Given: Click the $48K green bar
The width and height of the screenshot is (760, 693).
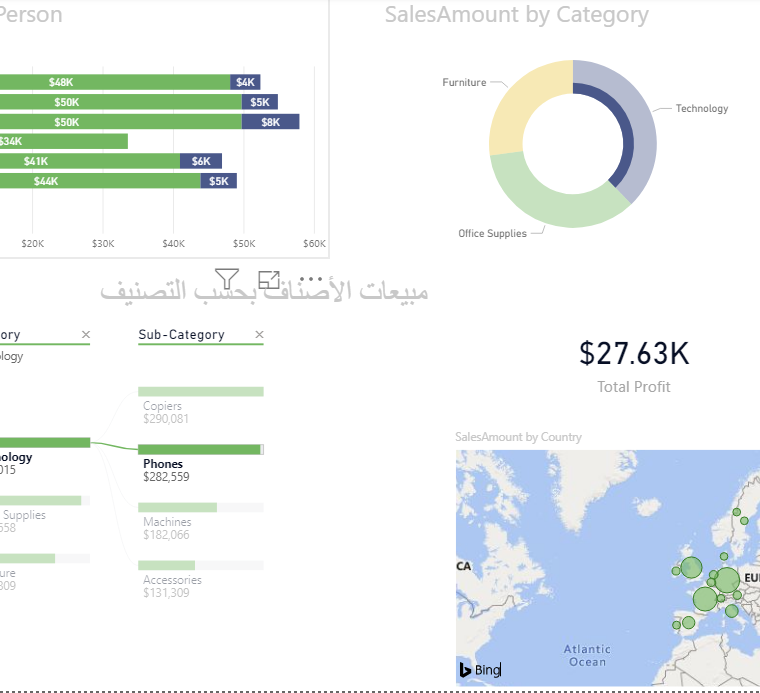Looking at the screenshot, I should pos(120,82).
